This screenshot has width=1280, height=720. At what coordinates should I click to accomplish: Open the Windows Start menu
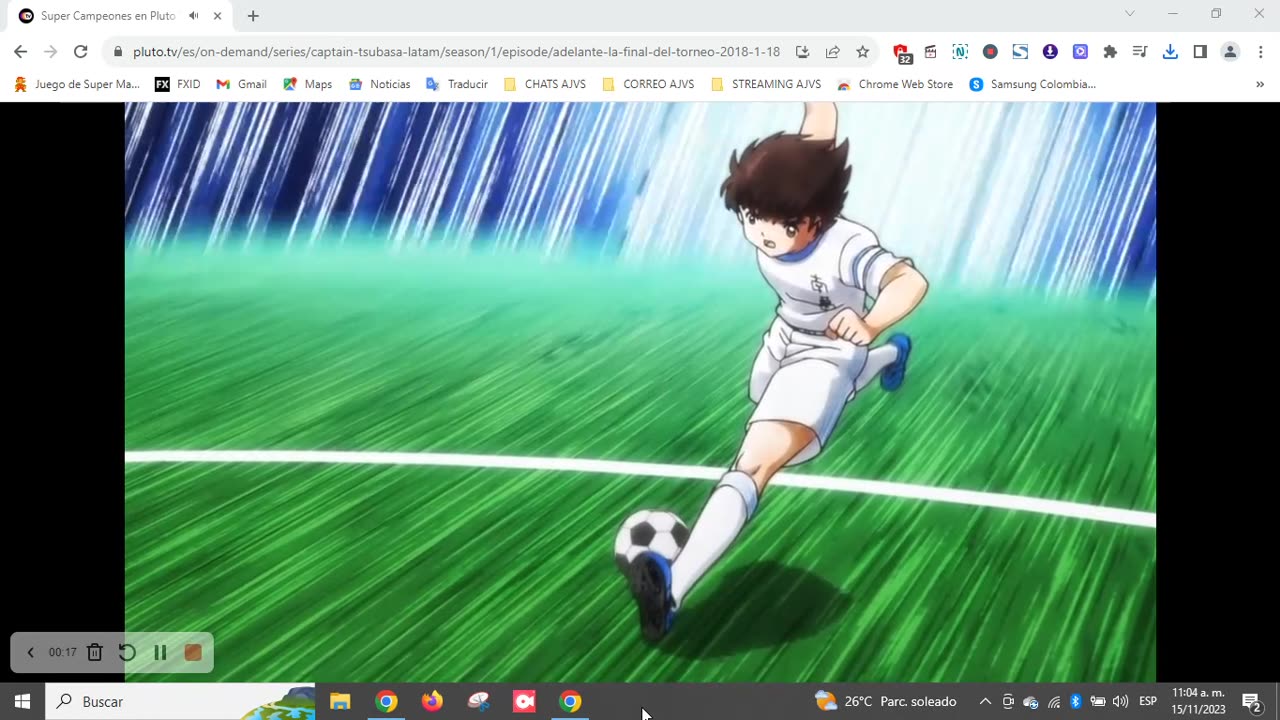[x=23, y=701]
